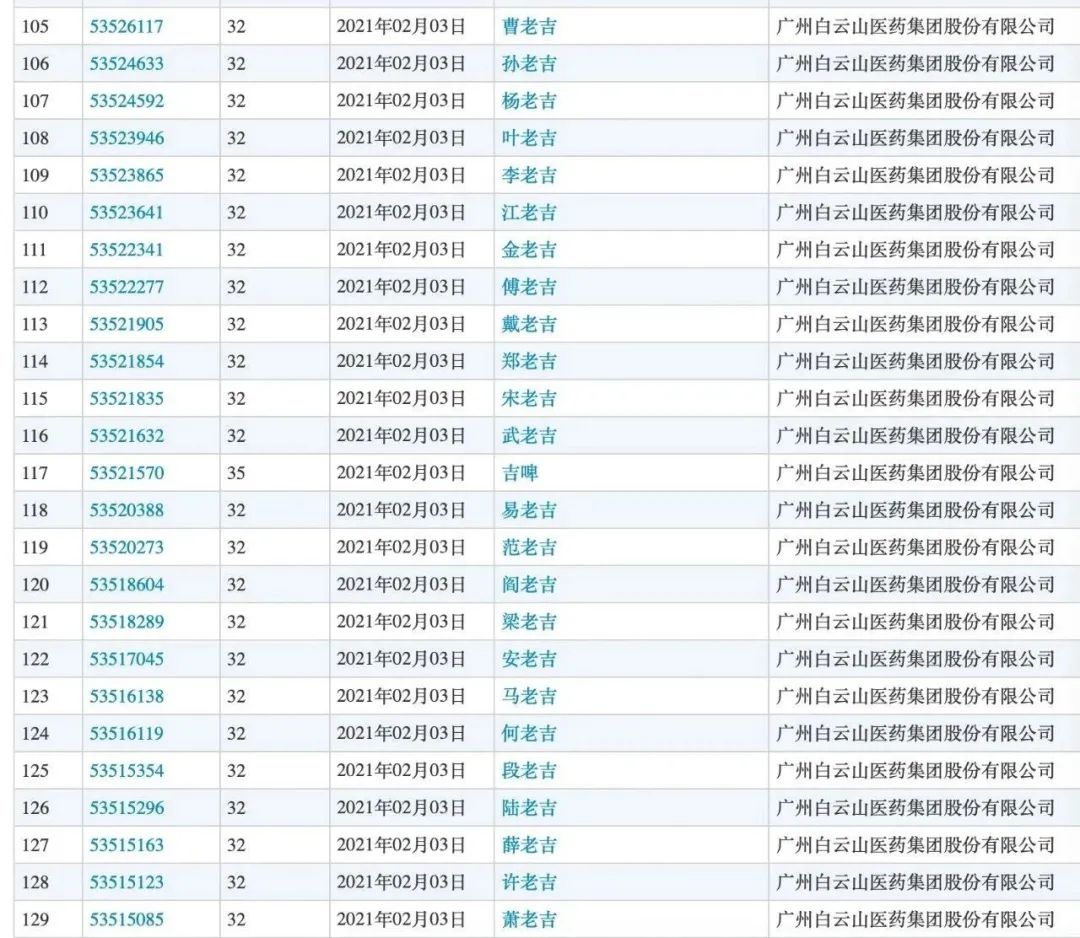View the 陆老吉 trademark
Viewport: 1080px width, 938px height.
[529, 808]
